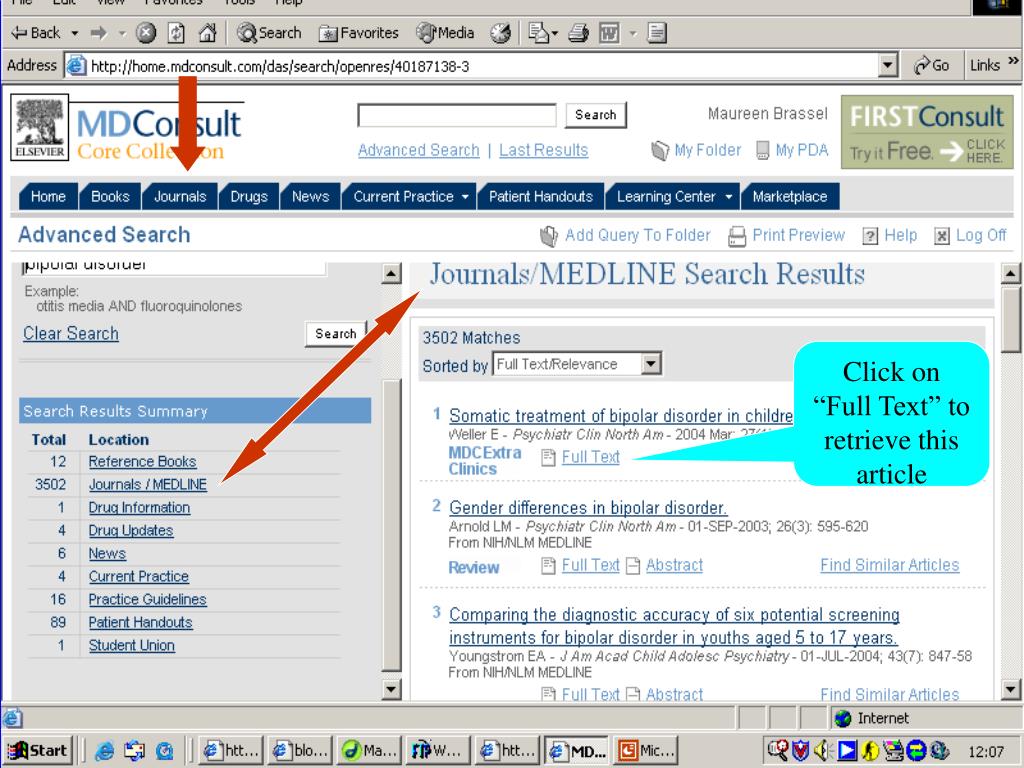This screenshot has width=1024, height=768.
Task: Open the Sorted by Full Text/Relevance dropdown
Action: (x=577, y=364)
